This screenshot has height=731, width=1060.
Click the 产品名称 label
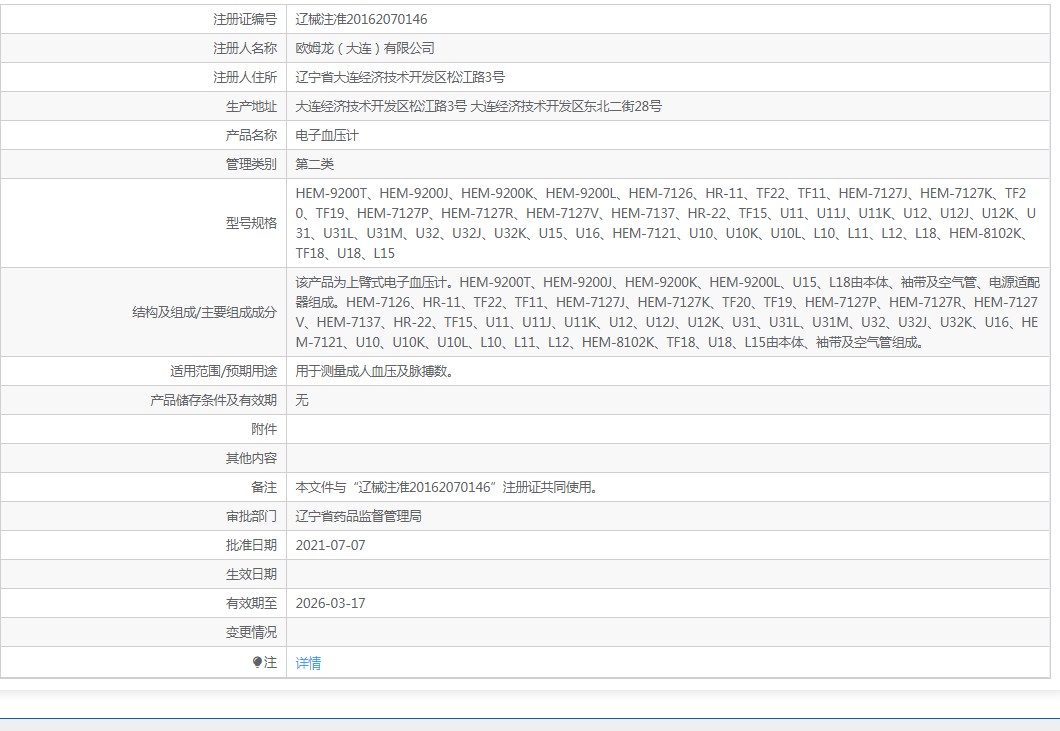[x=251, y=135]
